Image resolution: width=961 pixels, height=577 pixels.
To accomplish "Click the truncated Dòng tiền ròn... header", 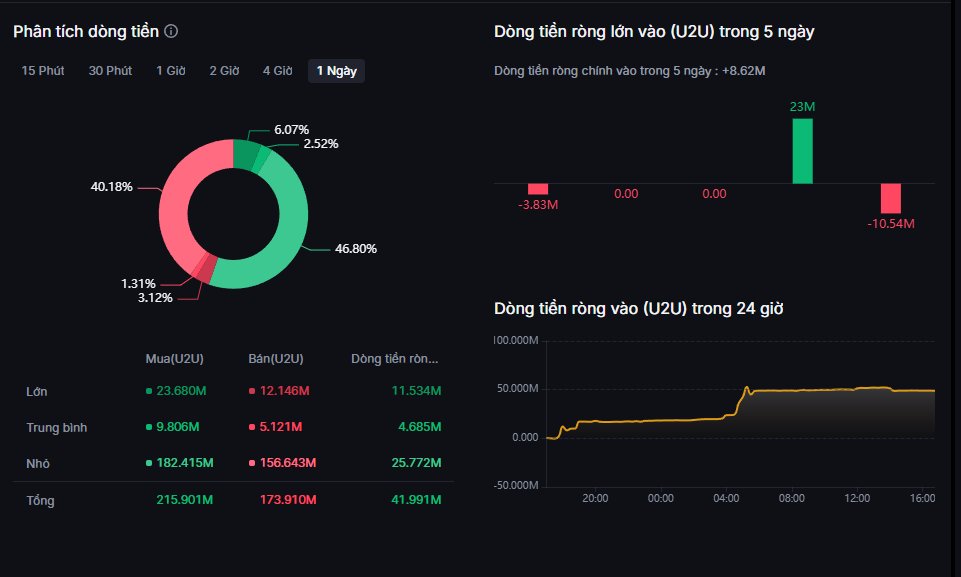I will click(x=395, y=359).
